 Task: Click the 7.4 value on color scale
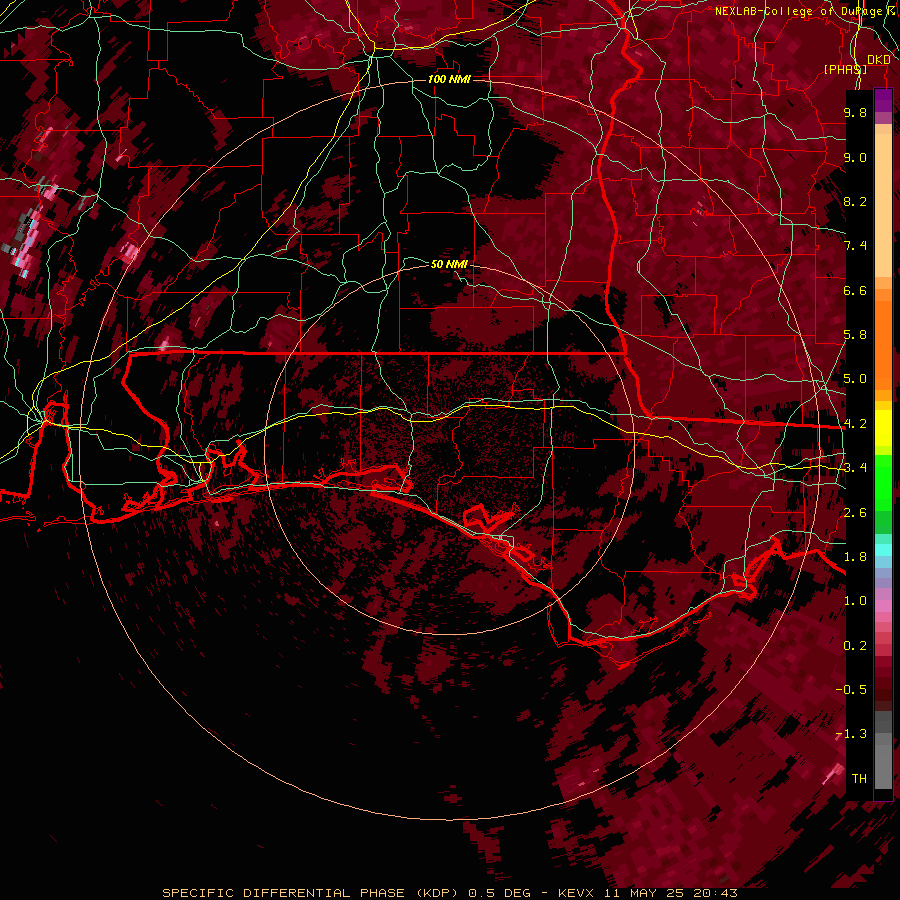pyautogui.click(x=855, y=246)
